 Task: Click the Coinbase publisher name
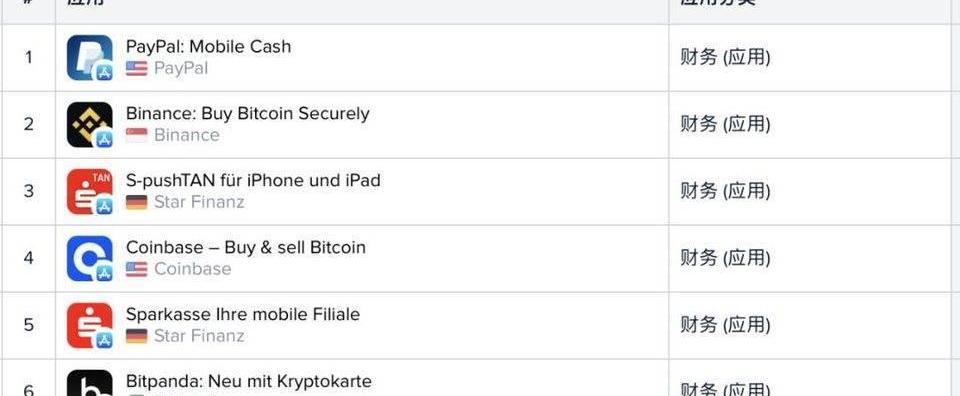[x=193, y=269]
